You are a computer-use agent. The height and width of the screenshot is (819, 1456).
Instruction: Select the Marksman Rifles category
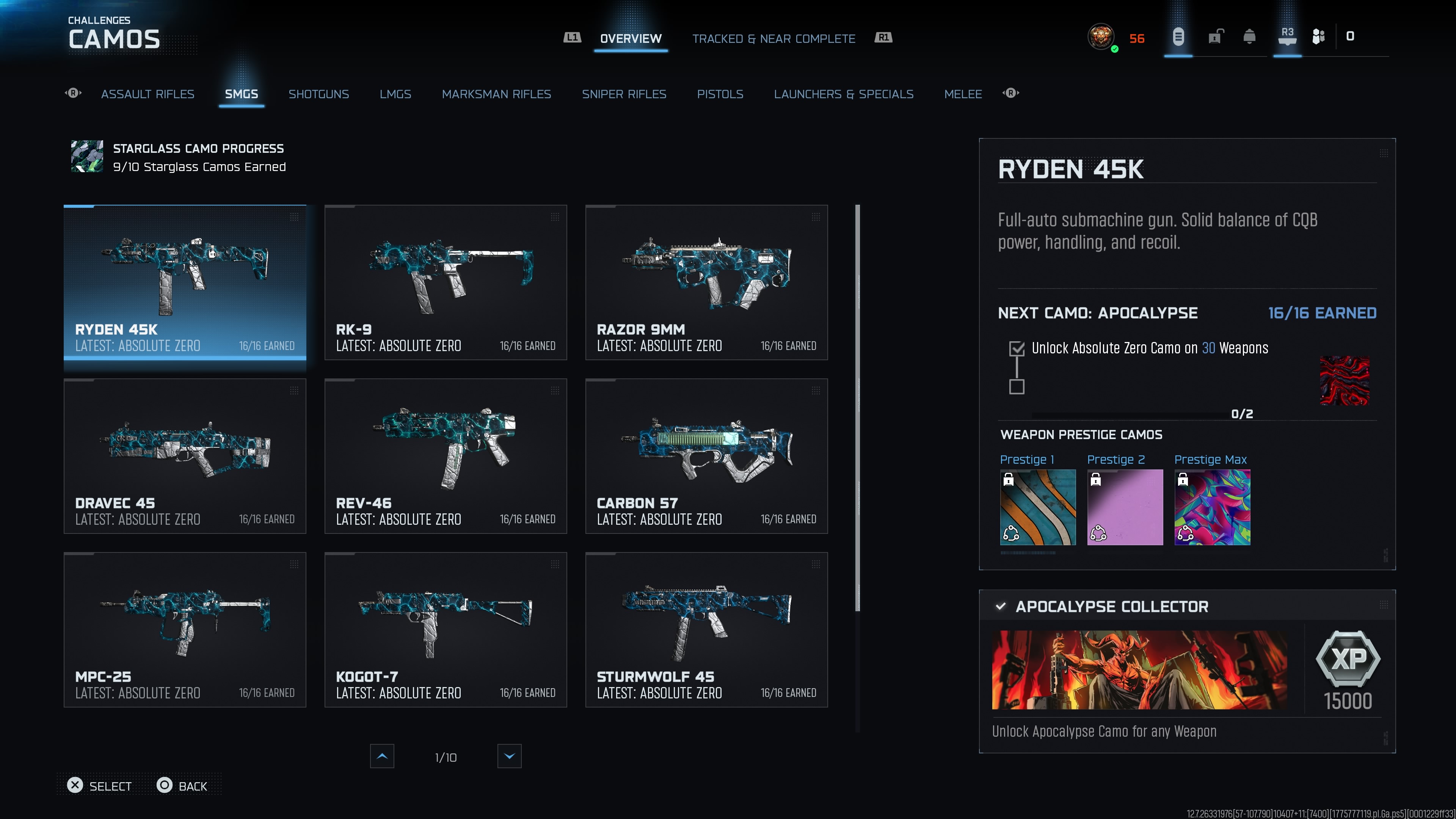click(496, 94)
